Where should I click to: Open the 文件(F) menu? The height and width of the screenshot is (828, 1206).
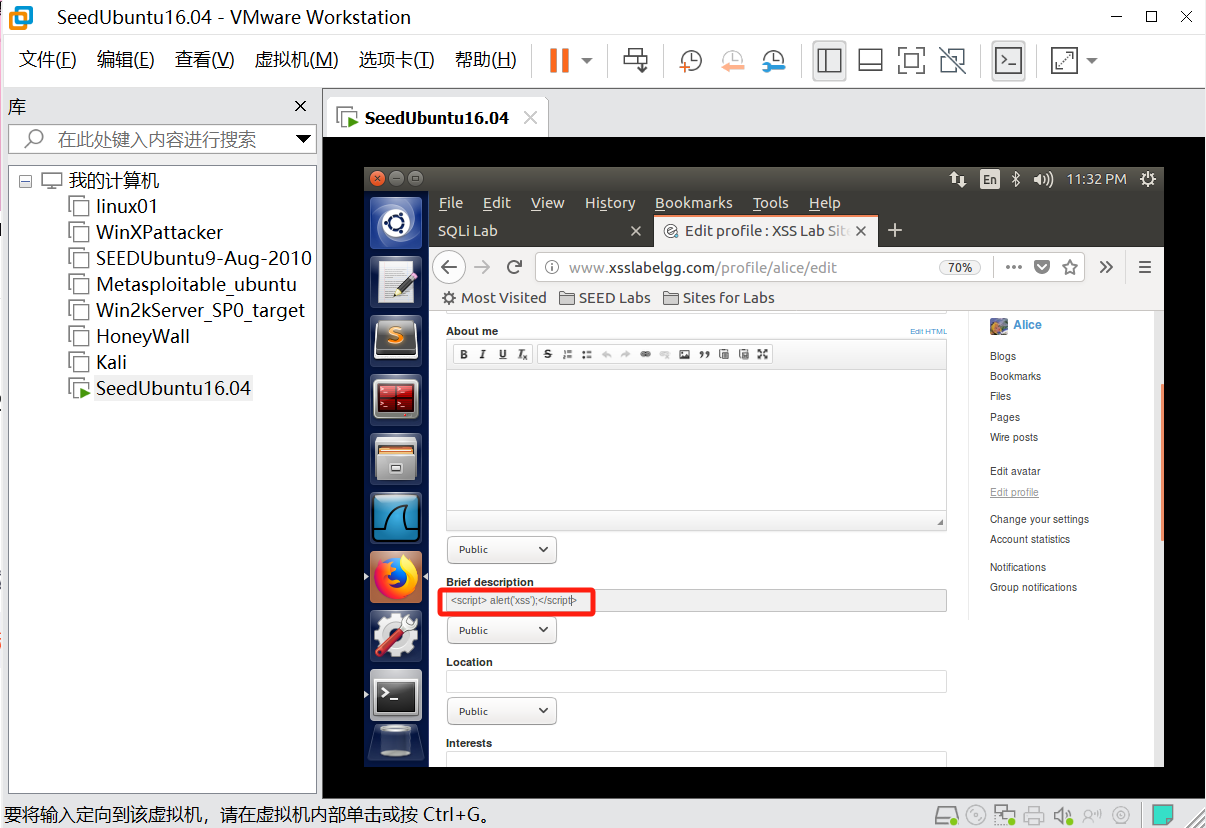(x=48, y=60)
